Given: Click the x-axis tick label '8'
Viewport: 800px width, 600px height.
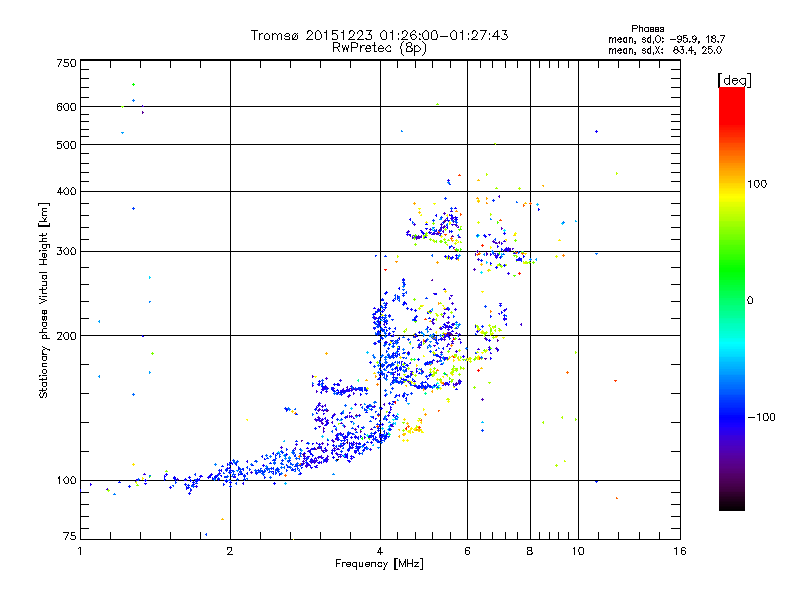Looking at the screenshot, I should [x=530, y=551].
